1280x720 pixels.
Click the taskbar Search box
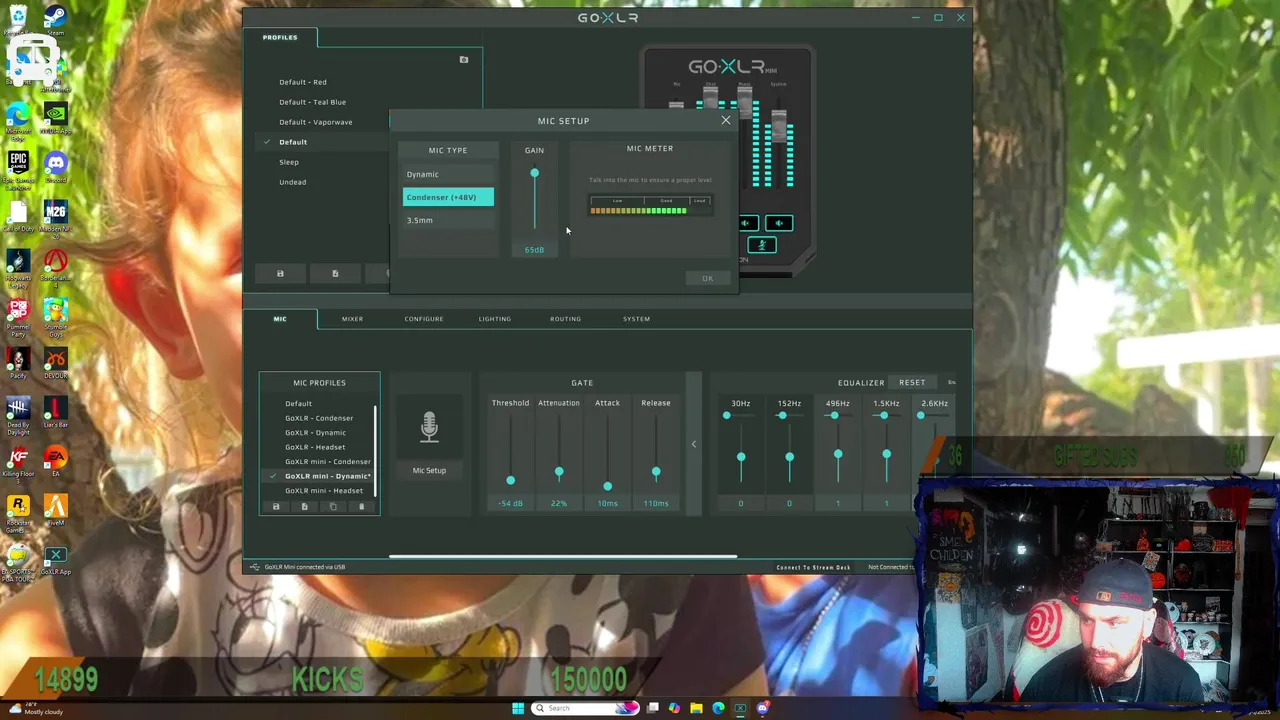[x=585, y=709]
